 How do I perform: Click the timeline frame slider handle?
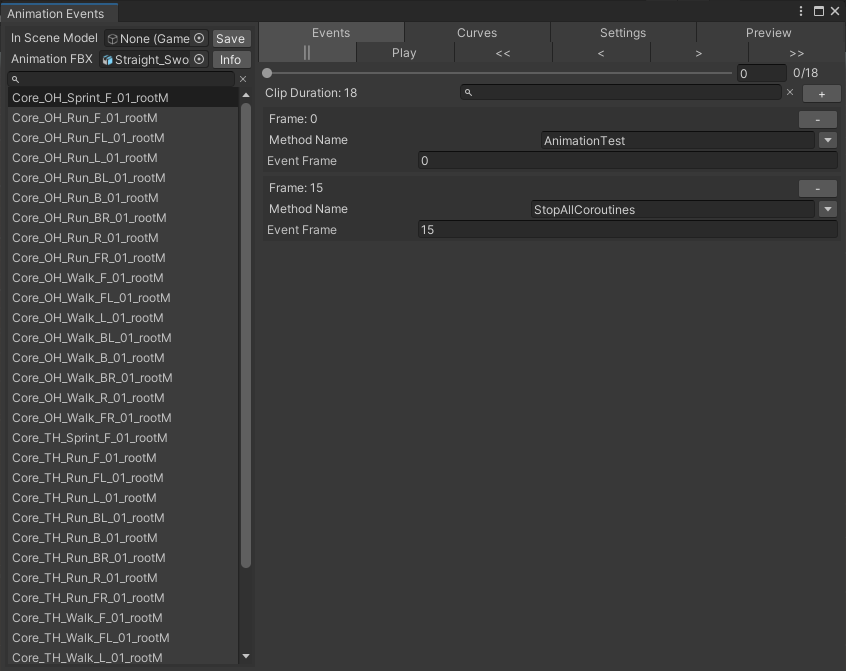pyautogui.click(x=267, y=73)
